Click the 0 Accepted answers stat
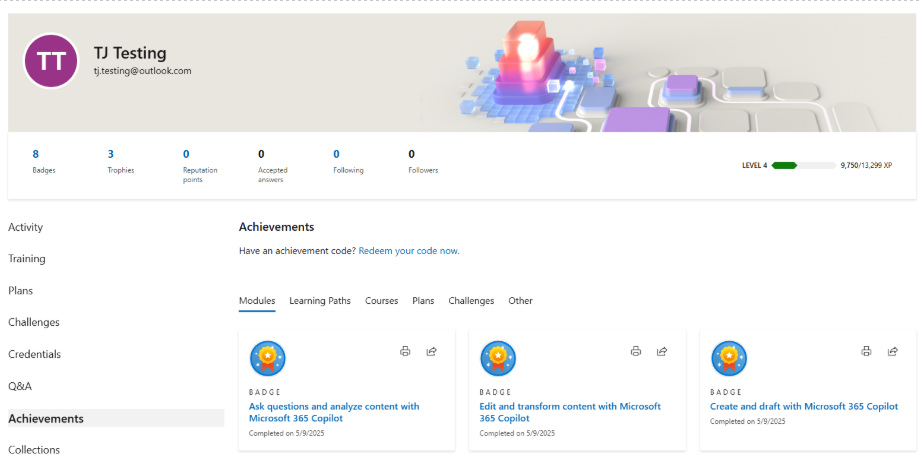This screenshot has height=458, width=922. (261, 154)
